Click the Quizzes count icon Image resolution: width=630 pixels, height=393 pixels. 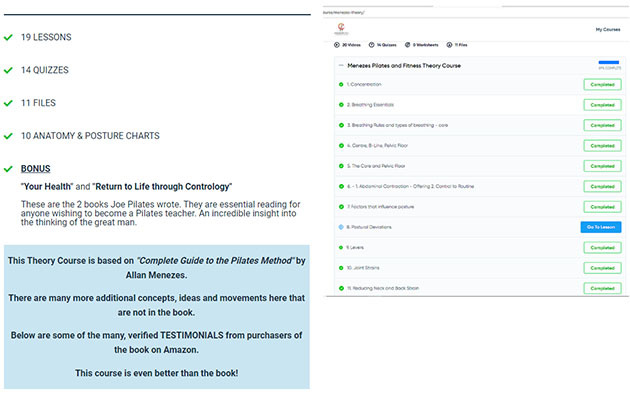pos(372,45)
